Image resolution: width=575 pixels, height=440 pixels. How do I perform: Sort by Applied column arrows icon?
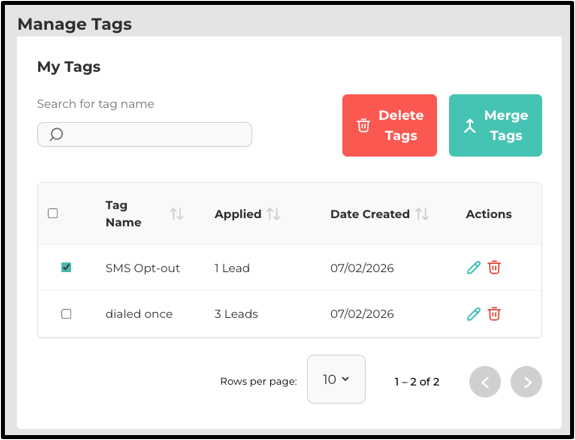[273, 214]
